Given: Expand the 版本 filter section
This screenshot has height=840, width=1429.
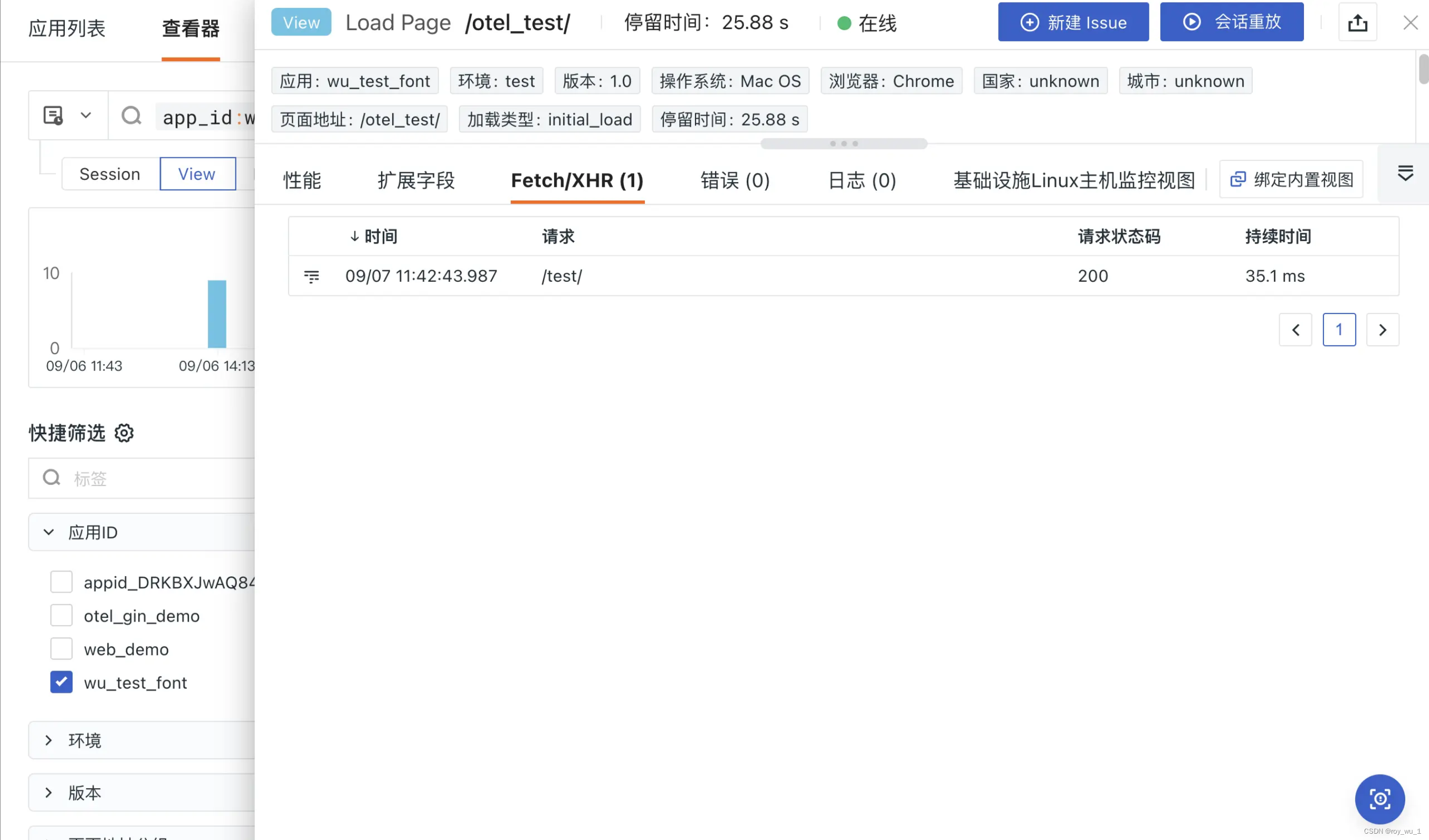Looking at the screenshot, I should pos(48,793).
